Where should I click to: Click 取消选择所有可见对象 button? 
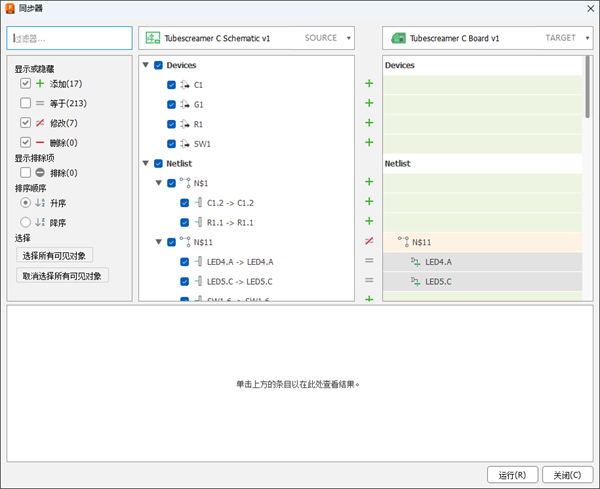[x=62, y=275]
